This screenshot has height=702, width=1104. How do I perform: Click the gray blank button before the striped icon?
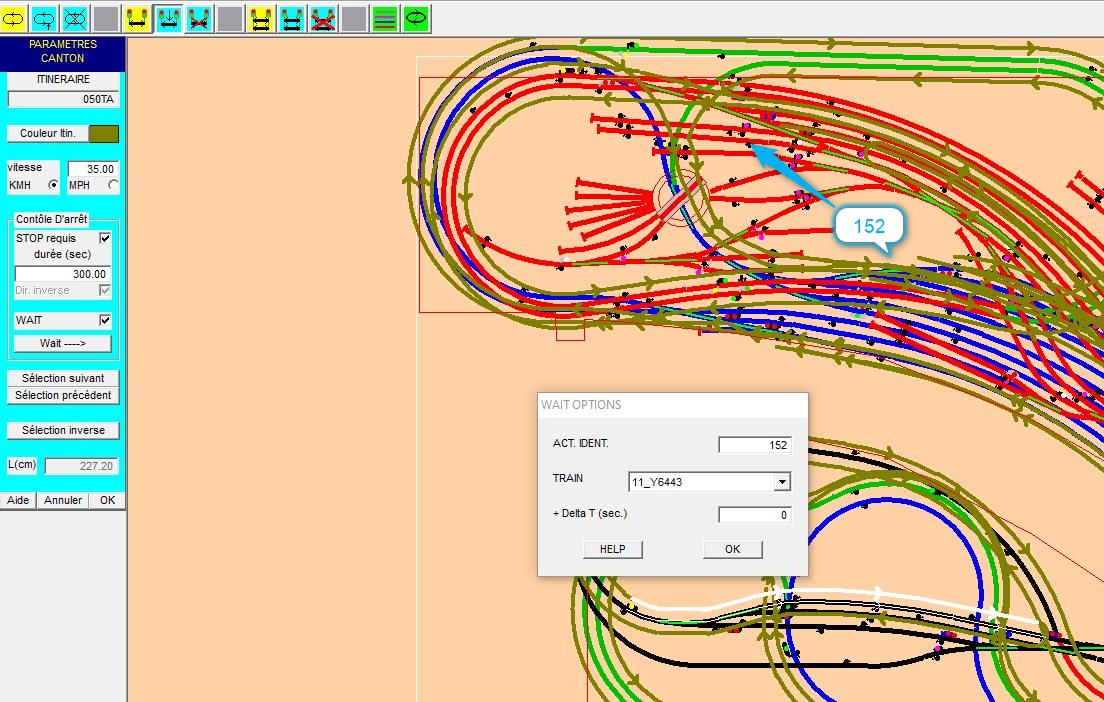(353, 19)
